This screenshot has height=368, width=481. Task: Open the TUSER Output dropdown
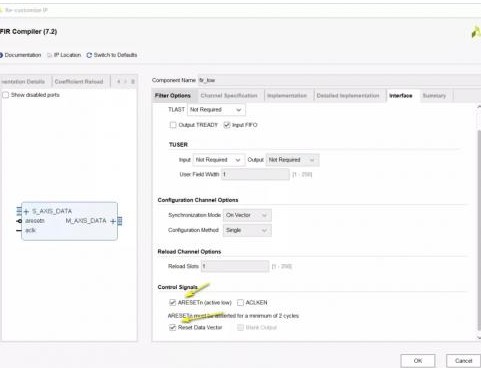point(292,160)
